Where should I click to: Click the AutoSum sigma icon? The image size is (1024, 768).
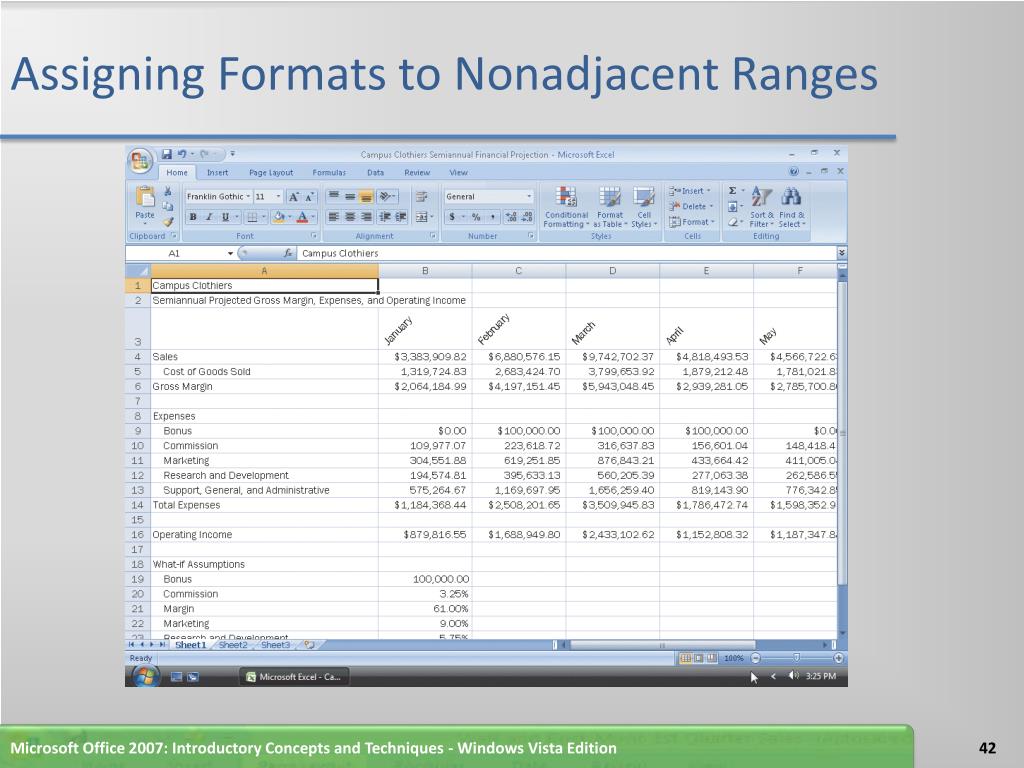coord(733,191)
